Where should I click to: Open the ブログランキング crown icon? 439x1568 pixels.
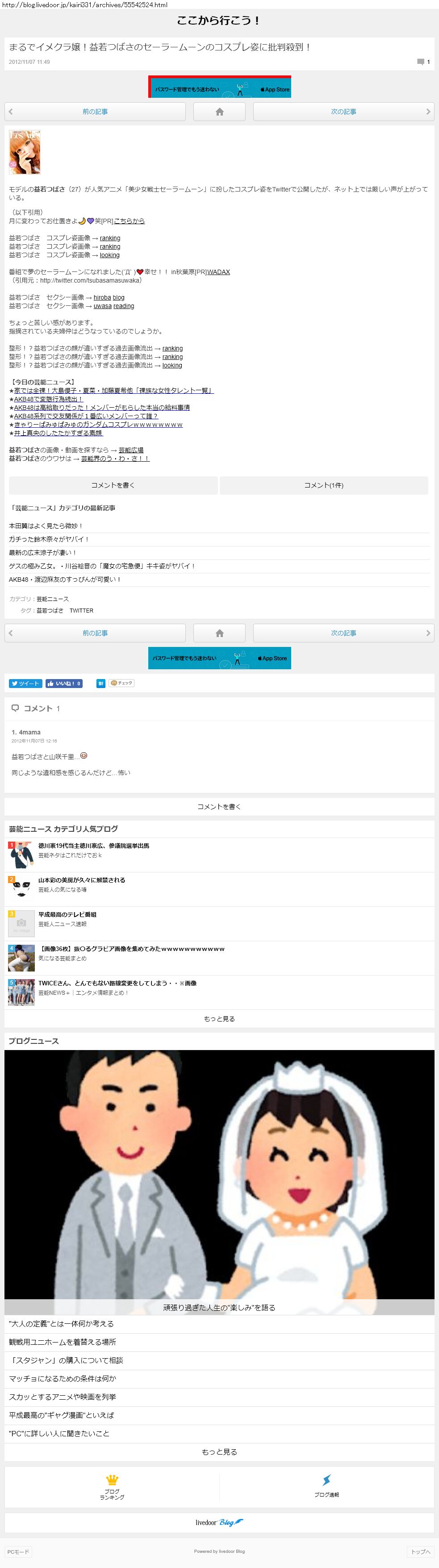[112, 1487]
